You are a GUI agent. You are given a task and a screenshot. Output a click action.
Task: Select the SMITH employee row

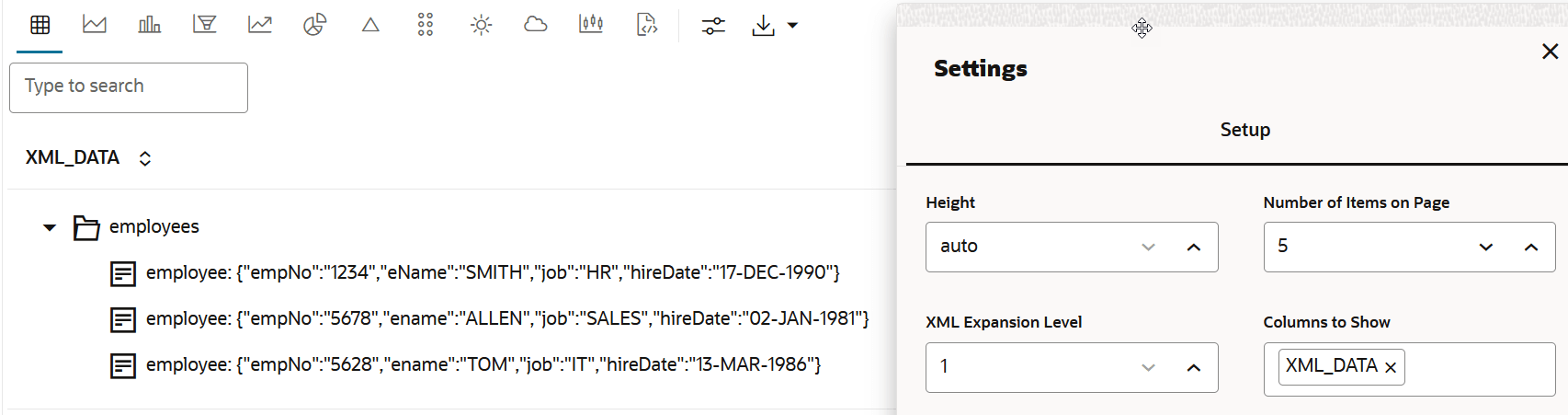[492, 273]
